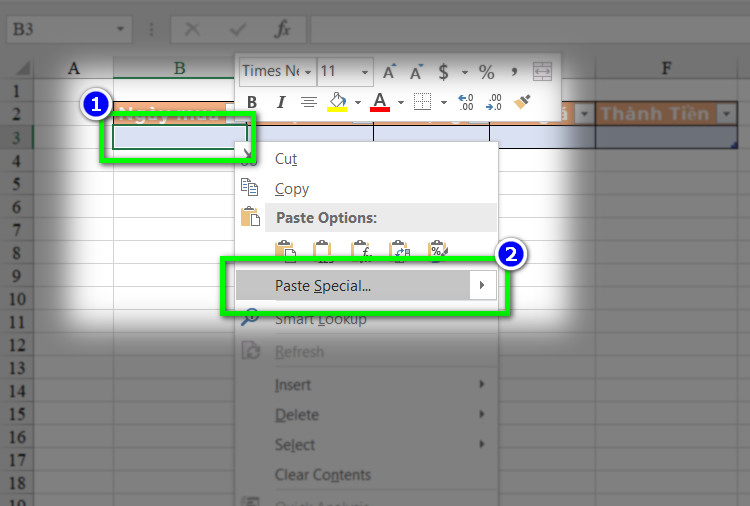Toggle Bold in the mini toolbar

[252, 102]
